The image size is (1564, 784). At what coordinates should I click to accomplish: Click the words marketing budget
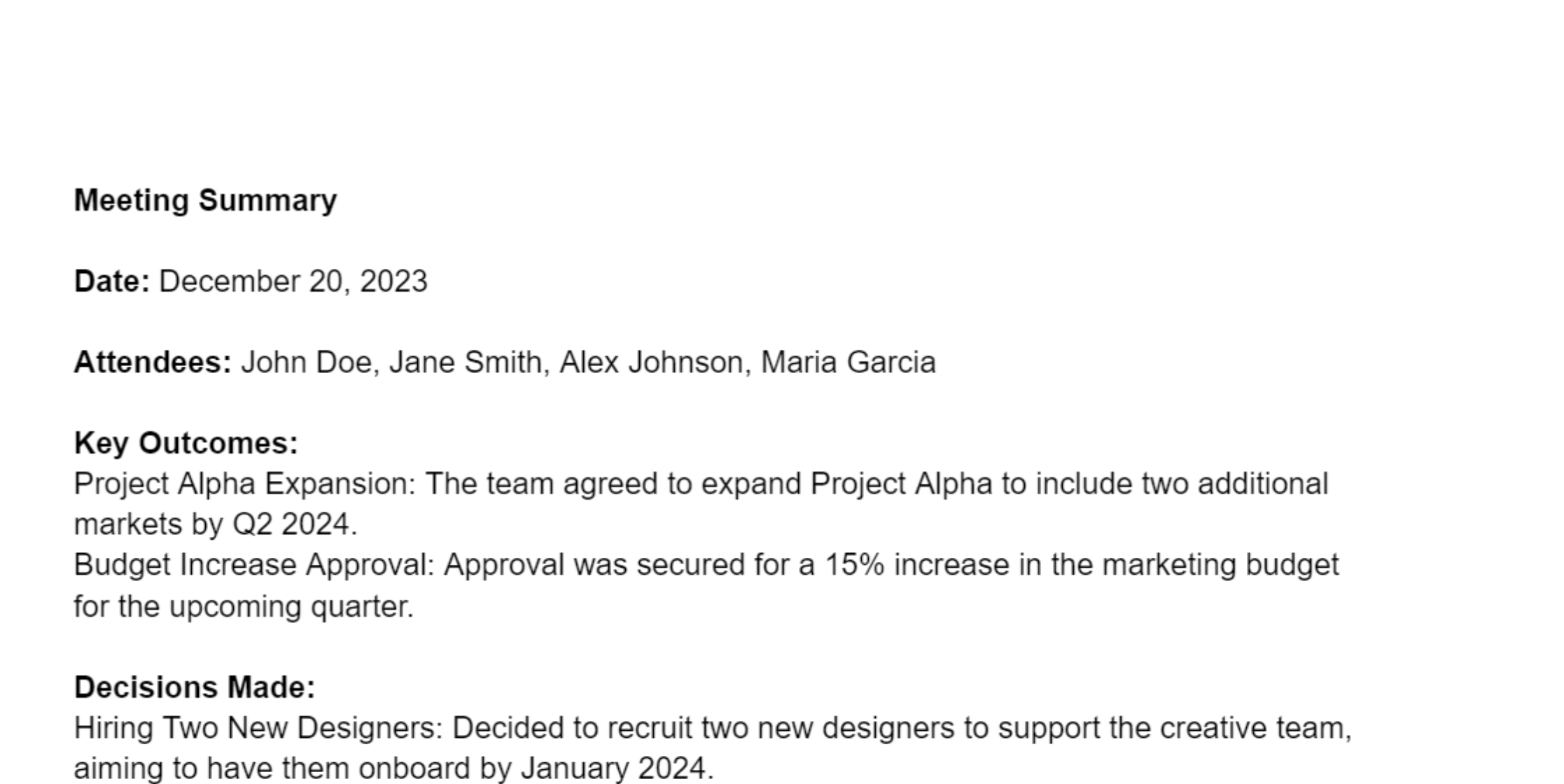click(x=1220, y=566)
